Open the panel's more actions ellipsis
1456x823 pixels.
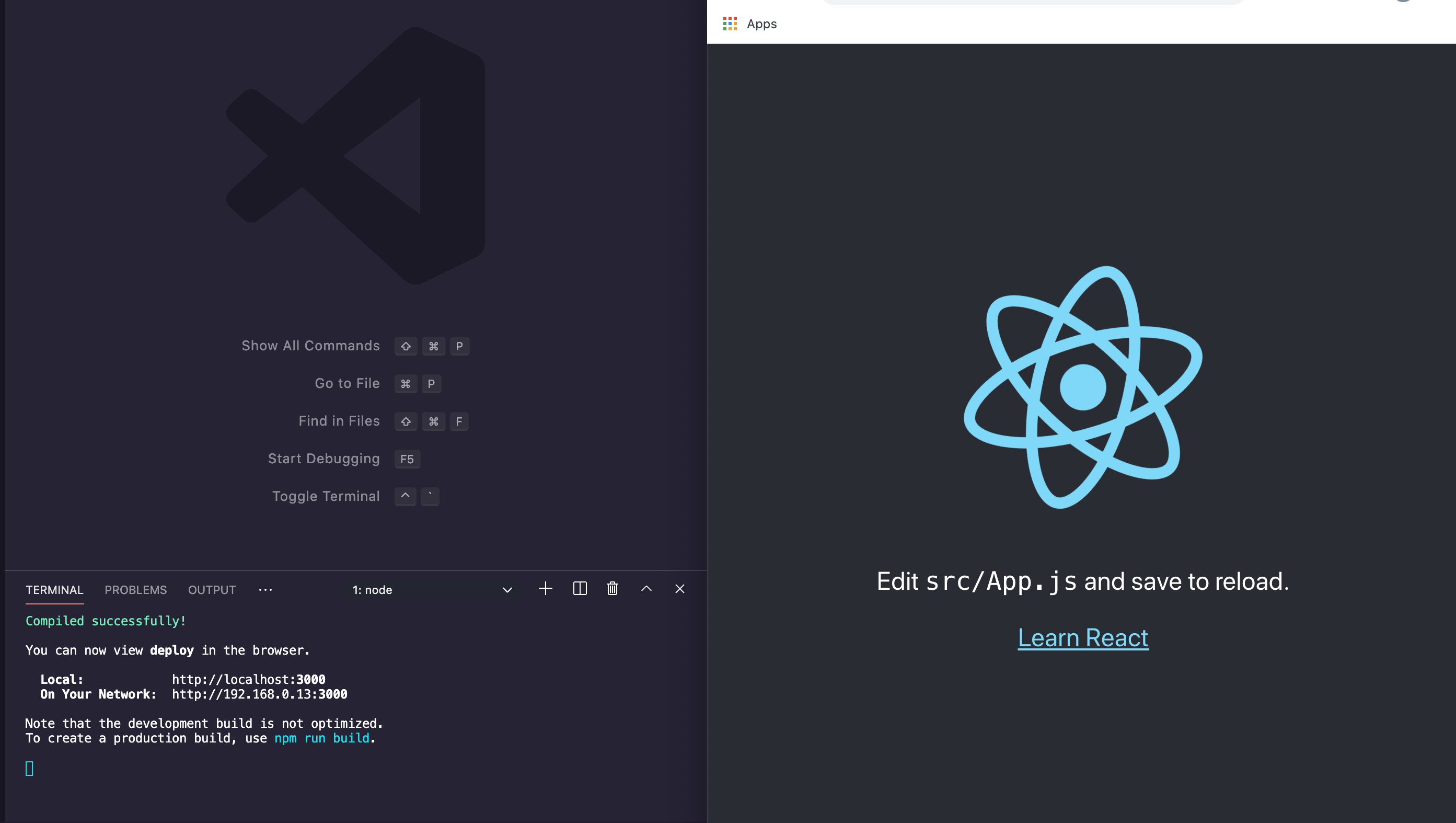pos(265,590)
